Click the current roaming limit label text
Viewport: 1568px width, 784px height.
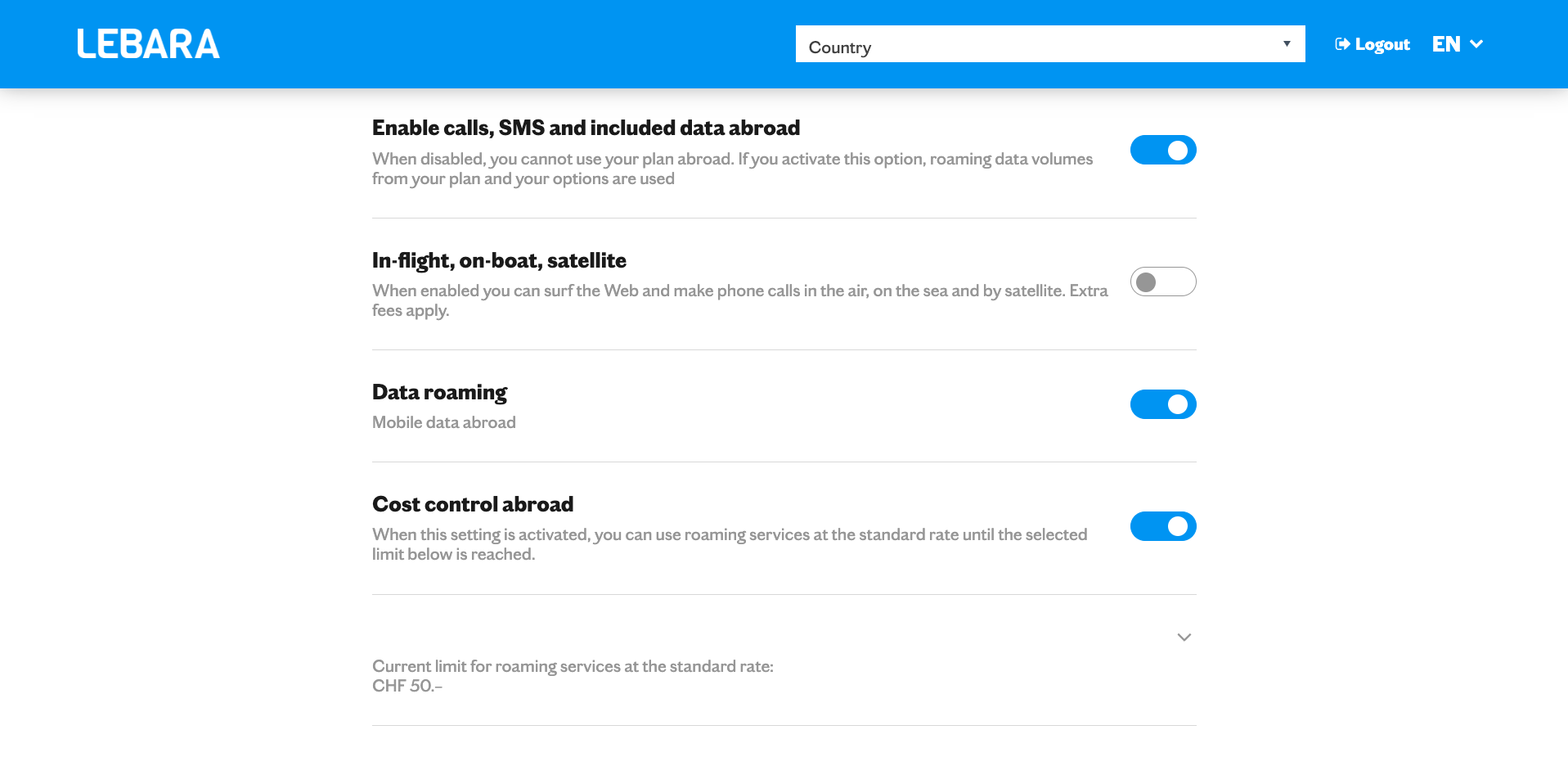[573, 666]
